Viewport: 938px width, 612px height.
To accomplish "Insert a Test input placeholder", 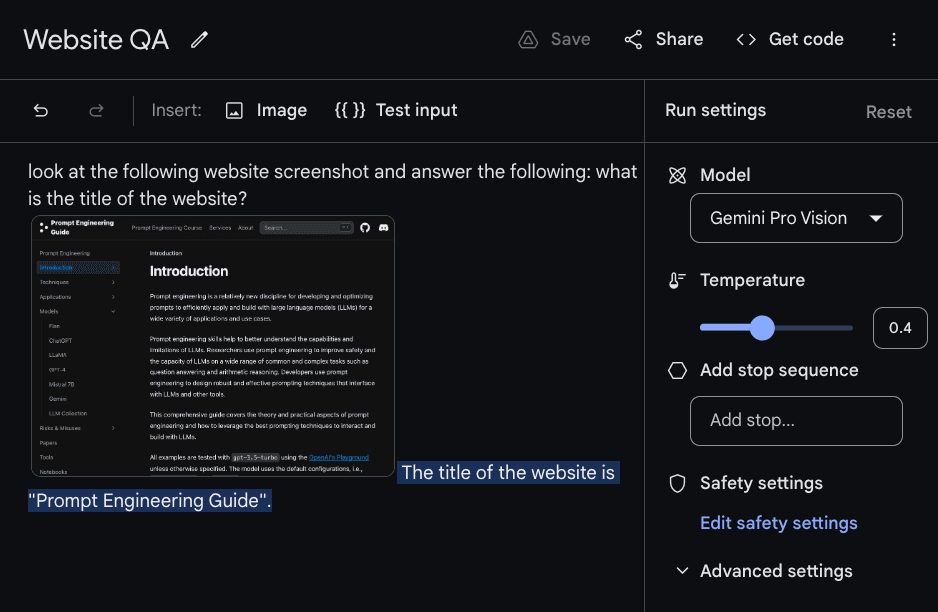I will click(398, 110).
